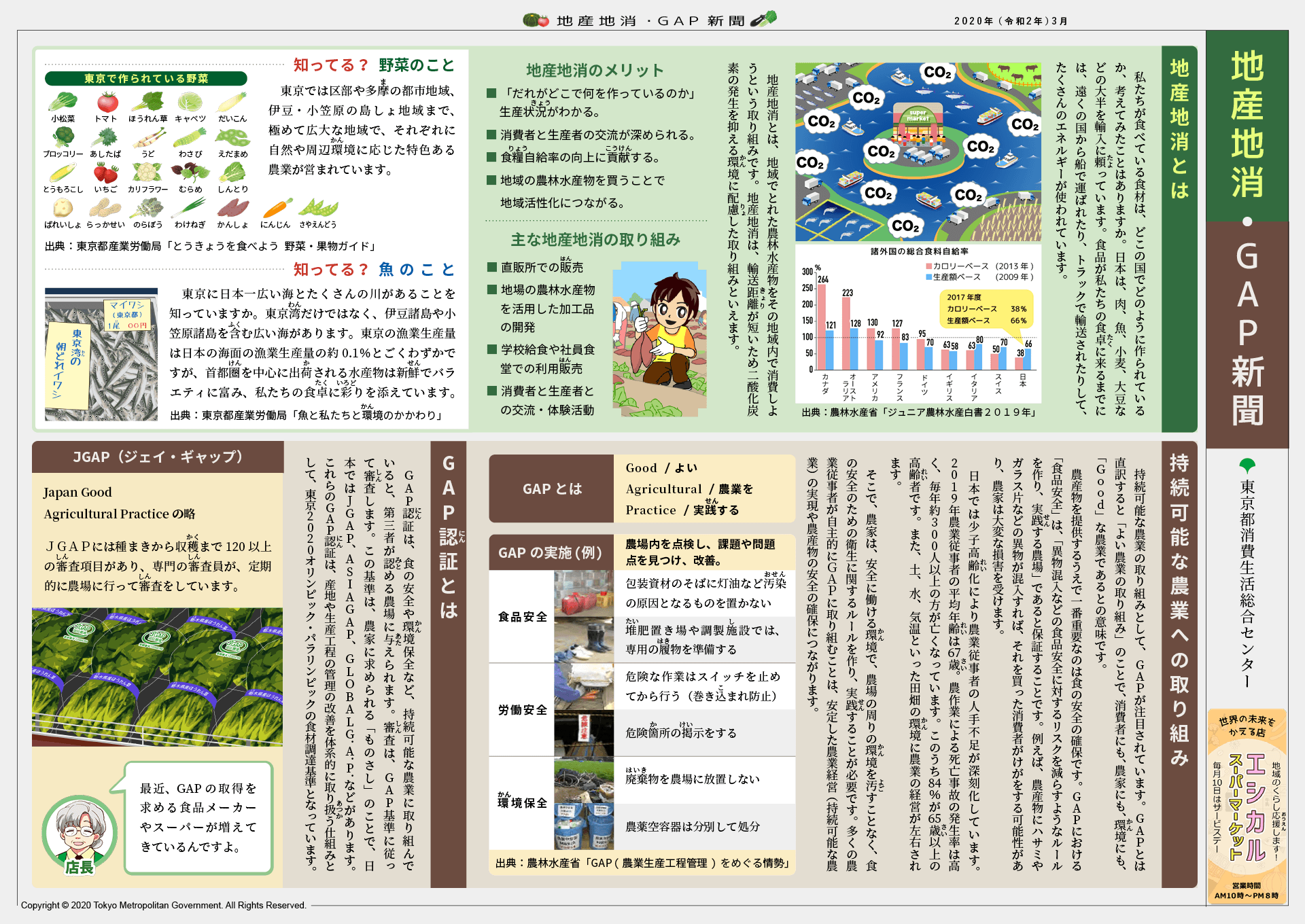
Task: Click the カリフラワー cauliflower icon
Action: point(147,173)
